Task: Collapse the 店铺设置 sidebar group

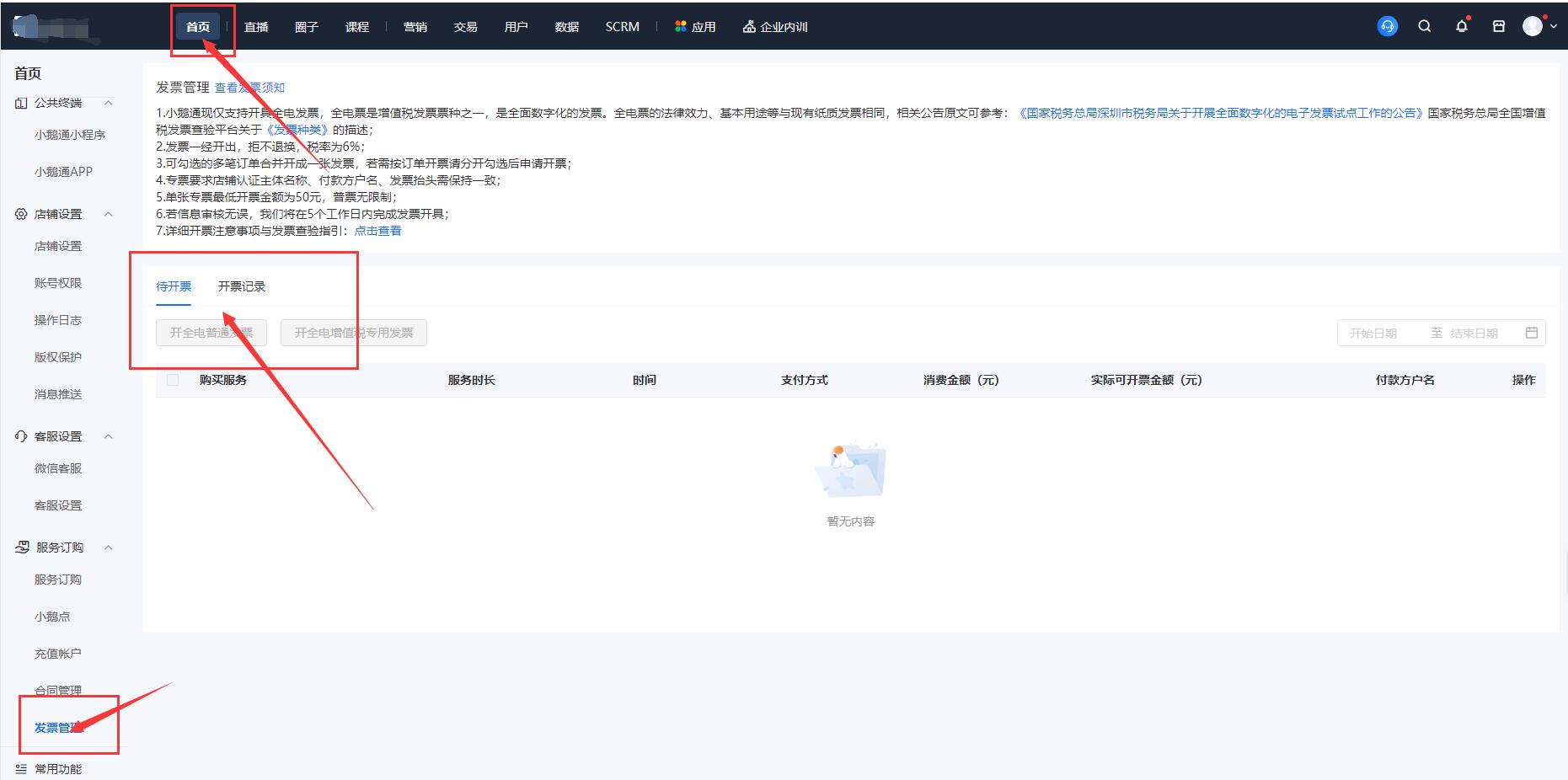Action: [108, 214]
